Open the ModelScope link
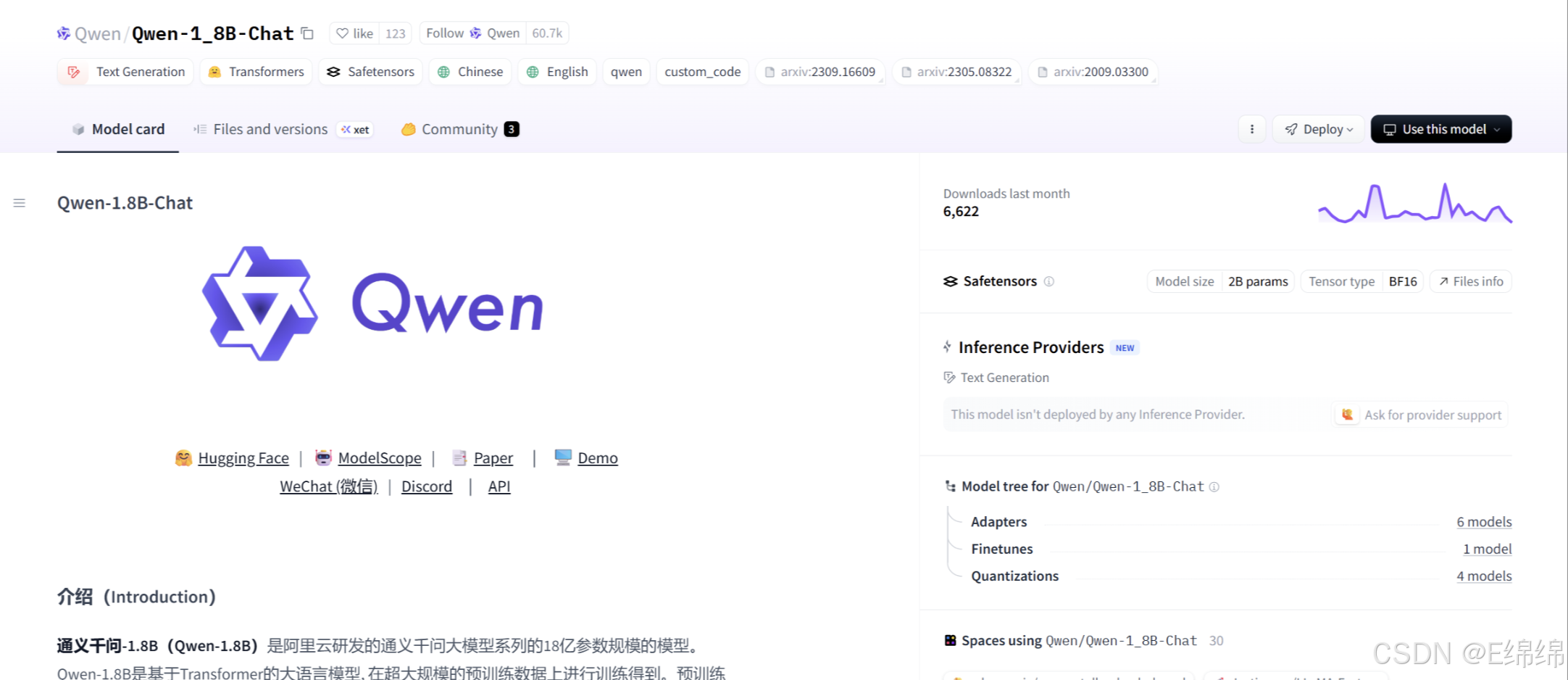The height and width of the screenshot is (680, 1568). [x=380, y=458]
